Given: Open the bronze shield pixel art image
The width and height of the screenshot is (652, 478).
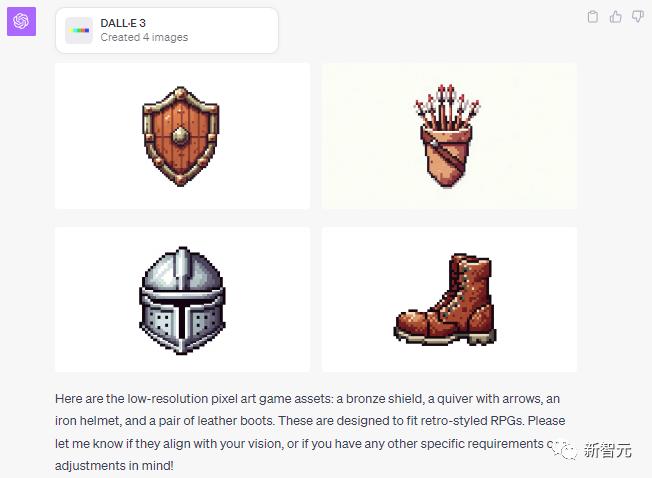Looking at the screenshot, I should (x=181, y=136).
